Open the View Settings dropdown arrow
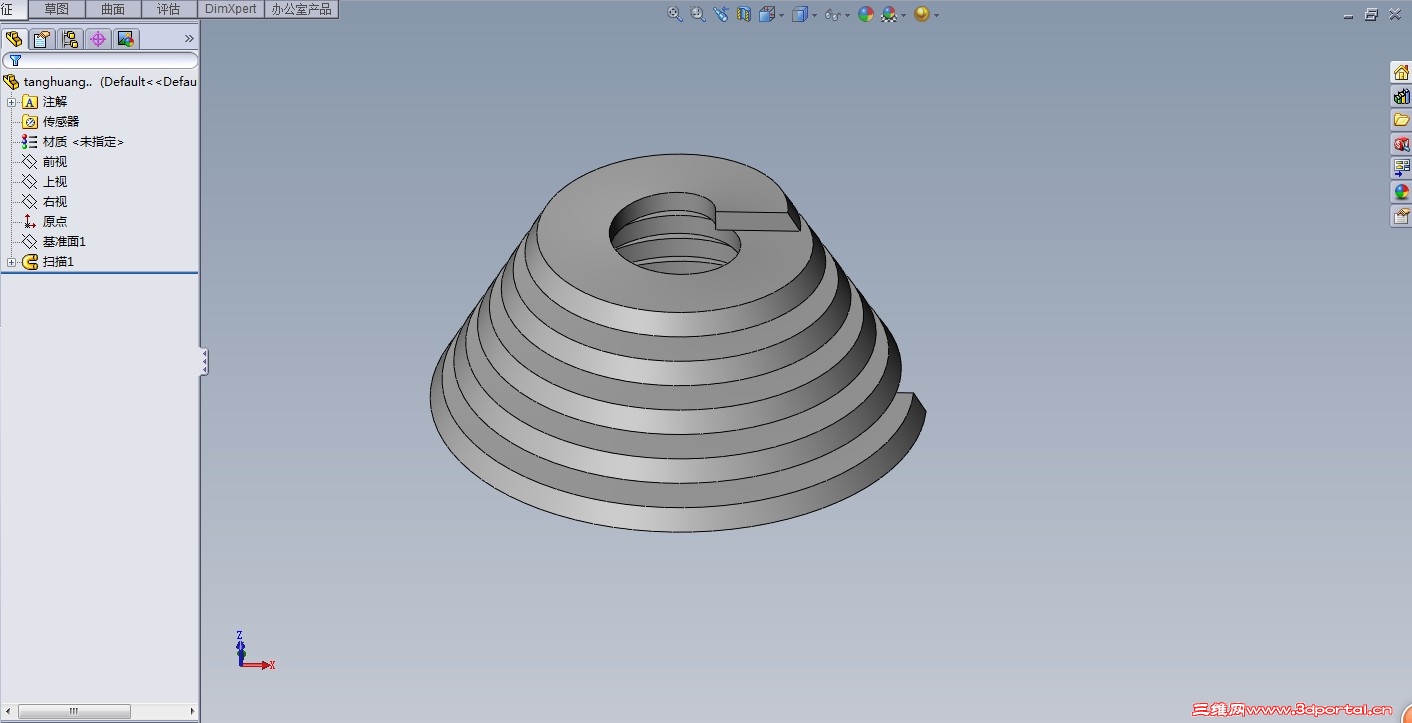 (x=936, y=16)
